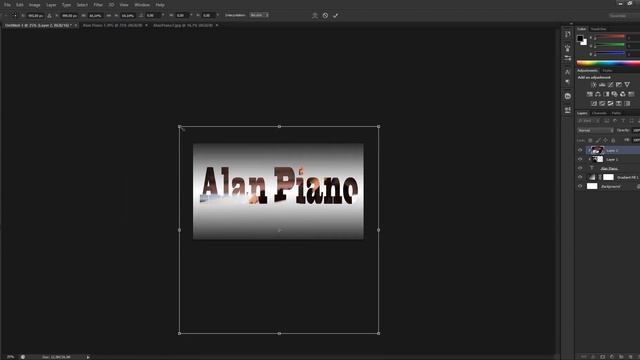Select the reference point locator in options bar
Image resolution: width=640 pixels, height=360 pixels.
point(14,15)
